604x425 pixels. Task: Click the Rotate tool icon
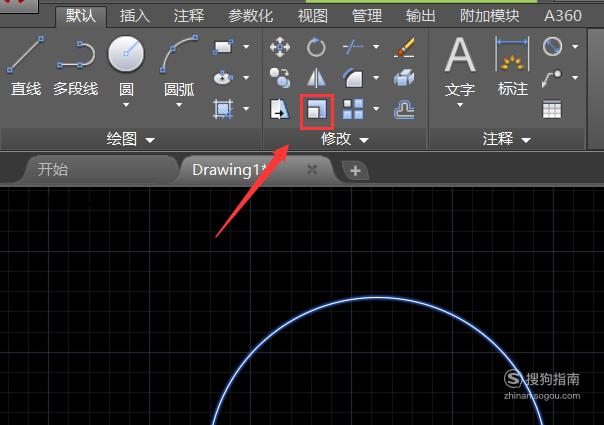[x=316, y=47]
